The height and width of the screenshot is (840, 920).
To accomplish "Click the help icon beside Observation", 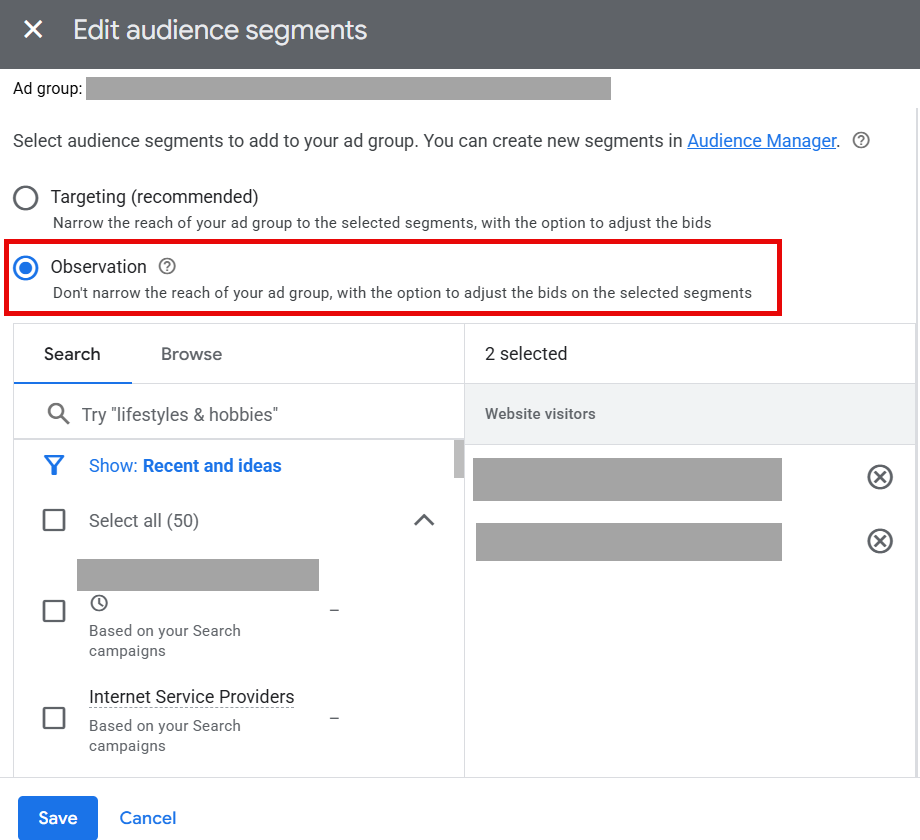I will [167, 266].
